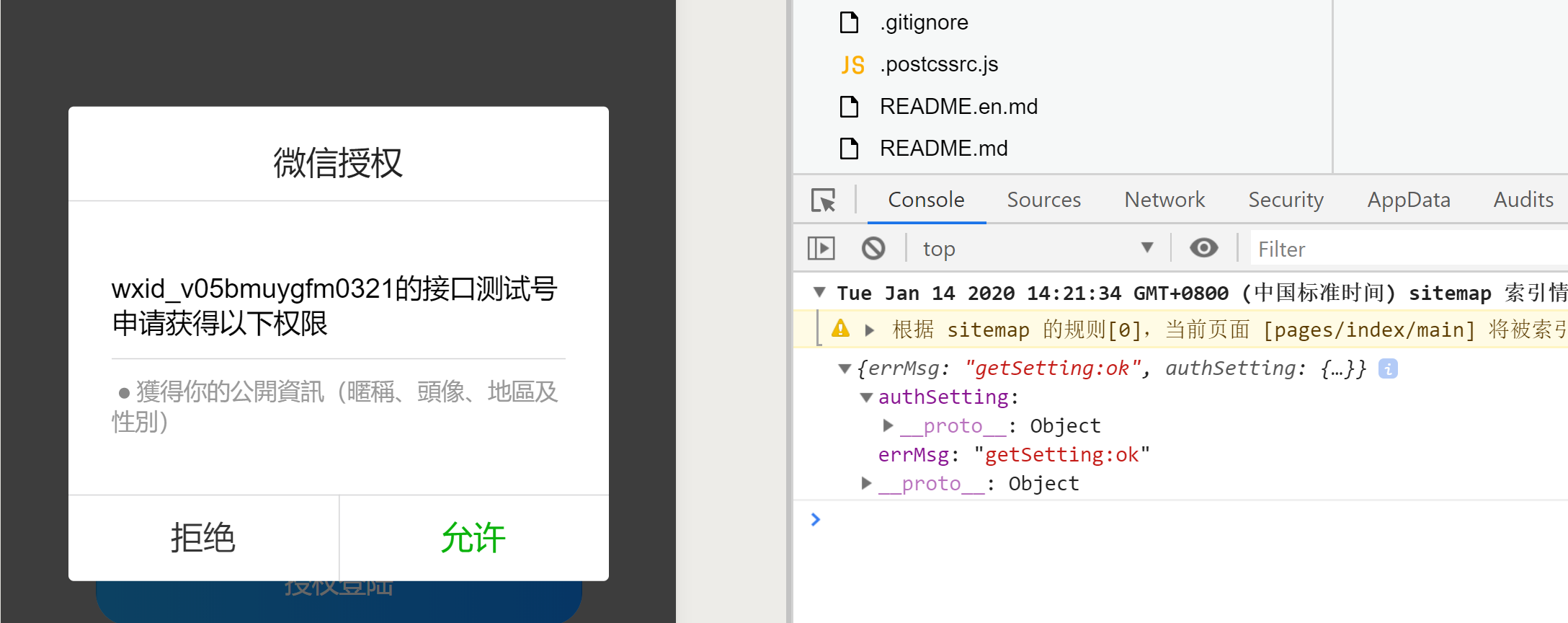Switch to the AppData tab
Viewport: 1568px width, 623px height.
coord(1409,200)
